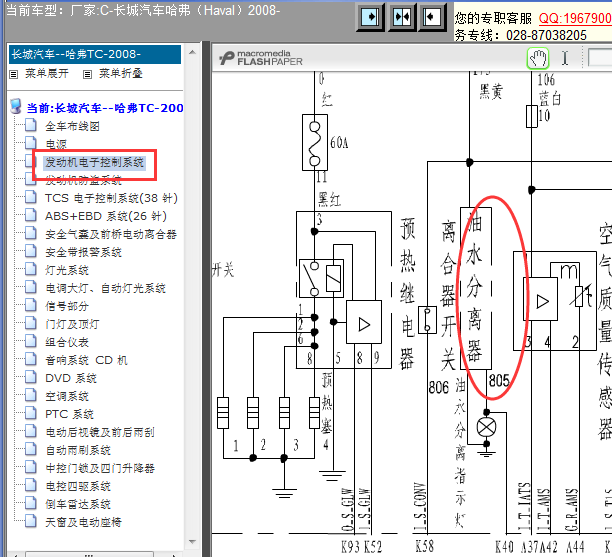This screenshot has width=612, height=557.
Task: Open 音响系统 CD 机 diagram
Action: coord(86,360)
